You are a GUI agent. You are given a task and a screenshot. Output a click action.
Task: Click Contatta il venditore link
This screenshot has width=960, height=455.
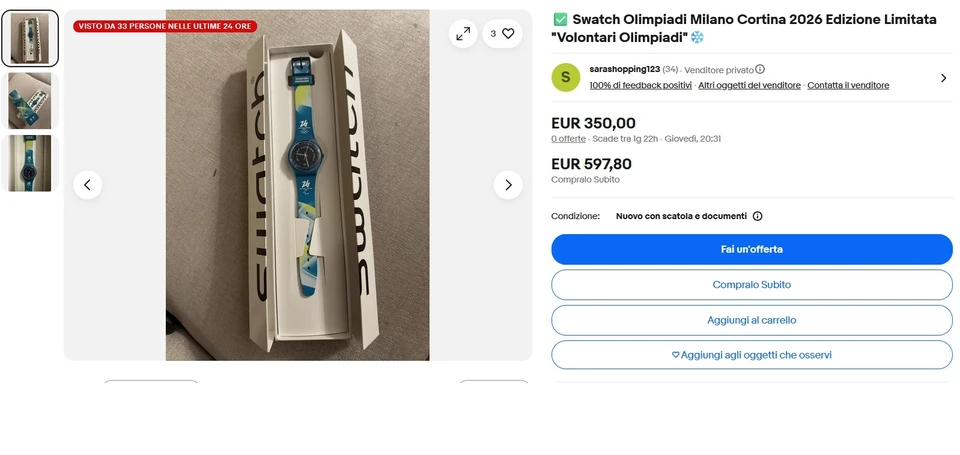tap(848, 86)
